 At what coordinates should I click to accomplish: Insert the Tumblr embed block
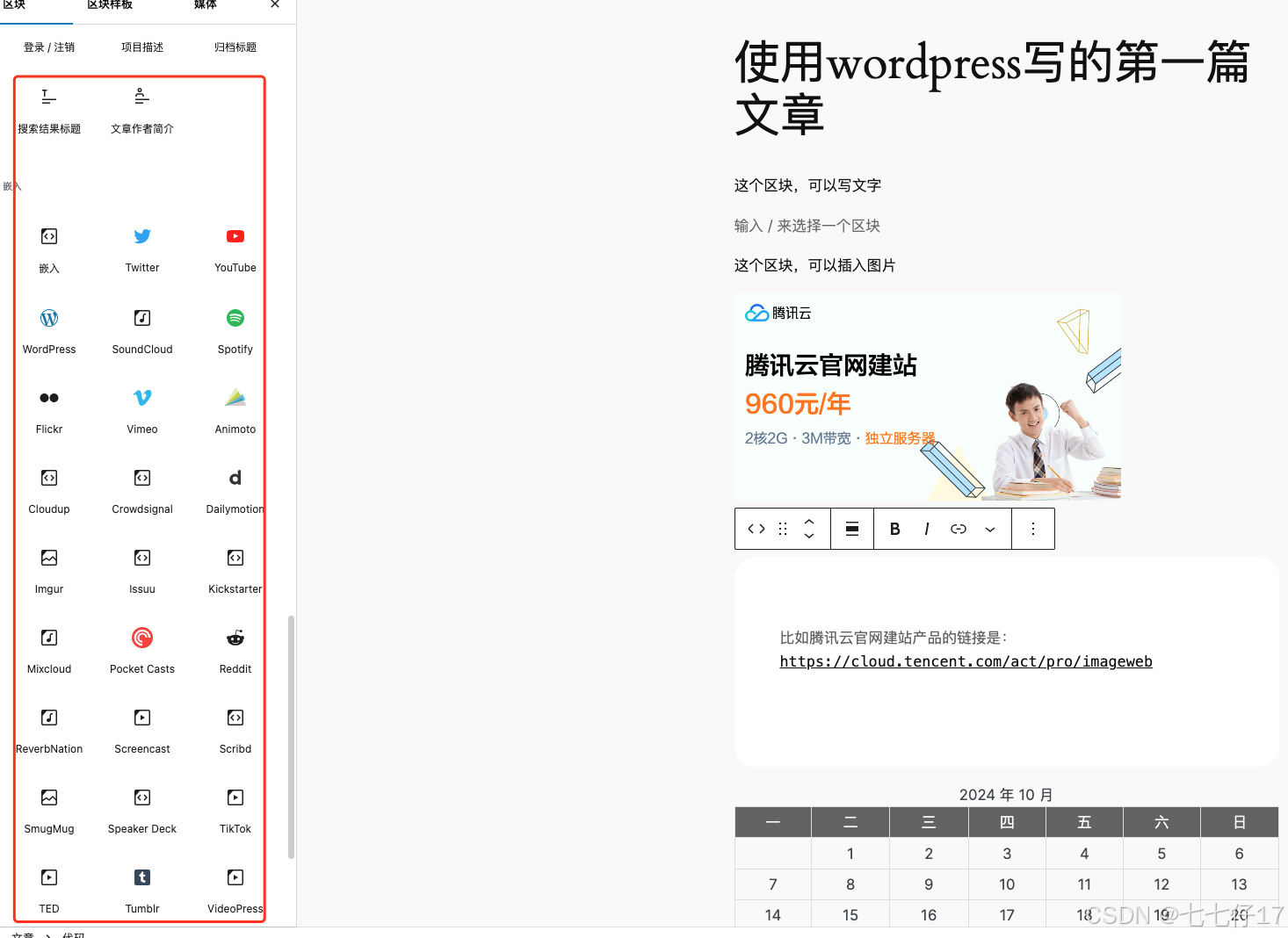(x=142, y=891)
